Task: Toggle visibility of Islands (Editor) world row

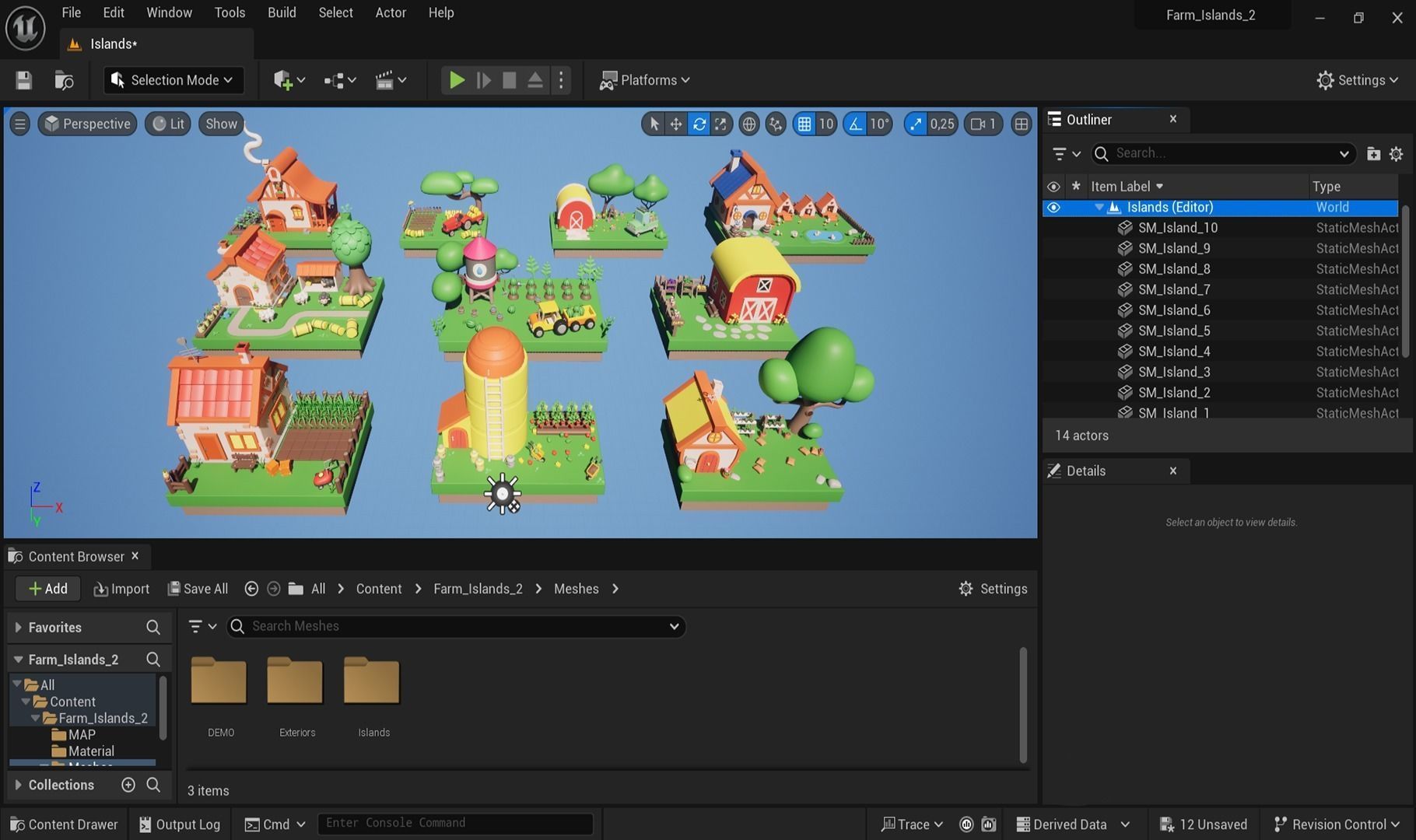Action: (1053, 208)
